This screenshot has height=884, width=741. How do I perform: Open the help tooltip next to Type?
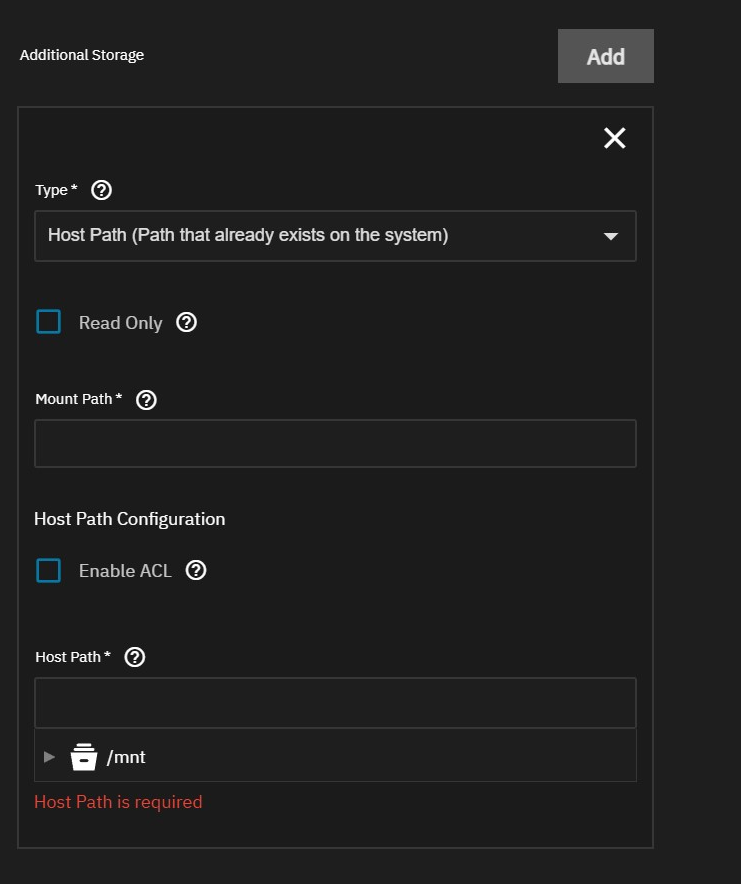tap(101, 190)
